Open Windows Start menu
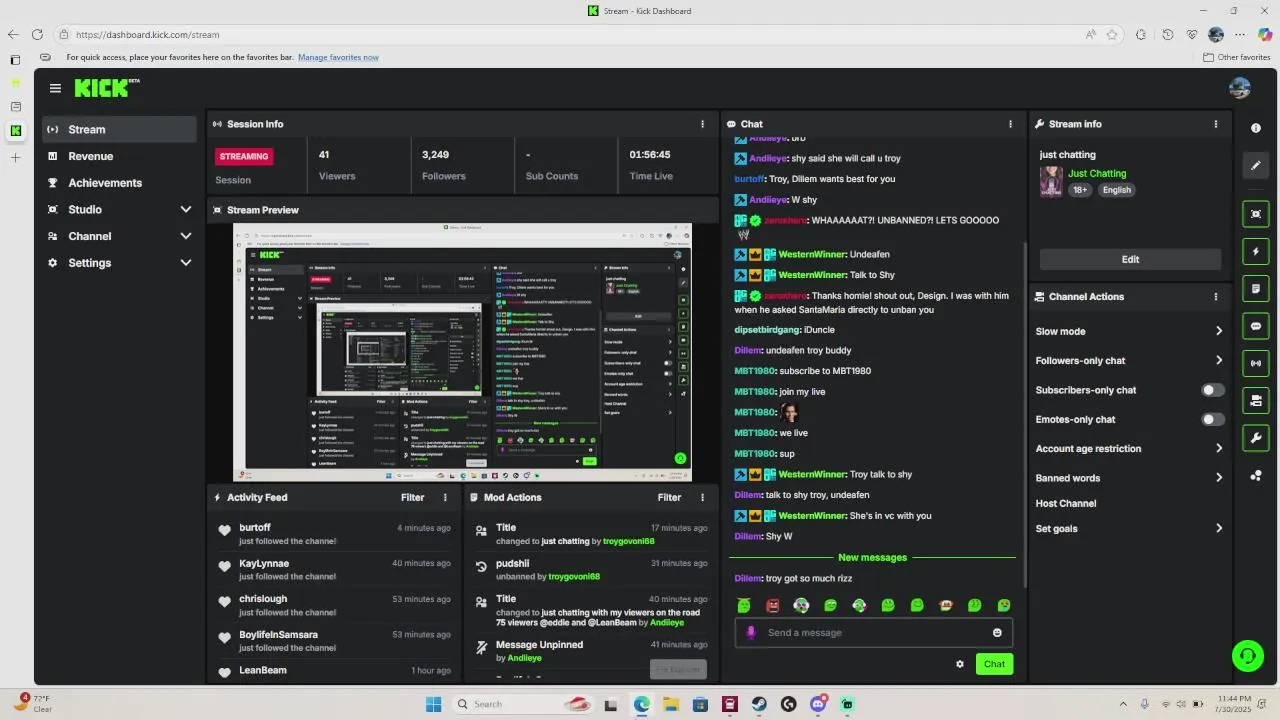 [x=433, y=704]
